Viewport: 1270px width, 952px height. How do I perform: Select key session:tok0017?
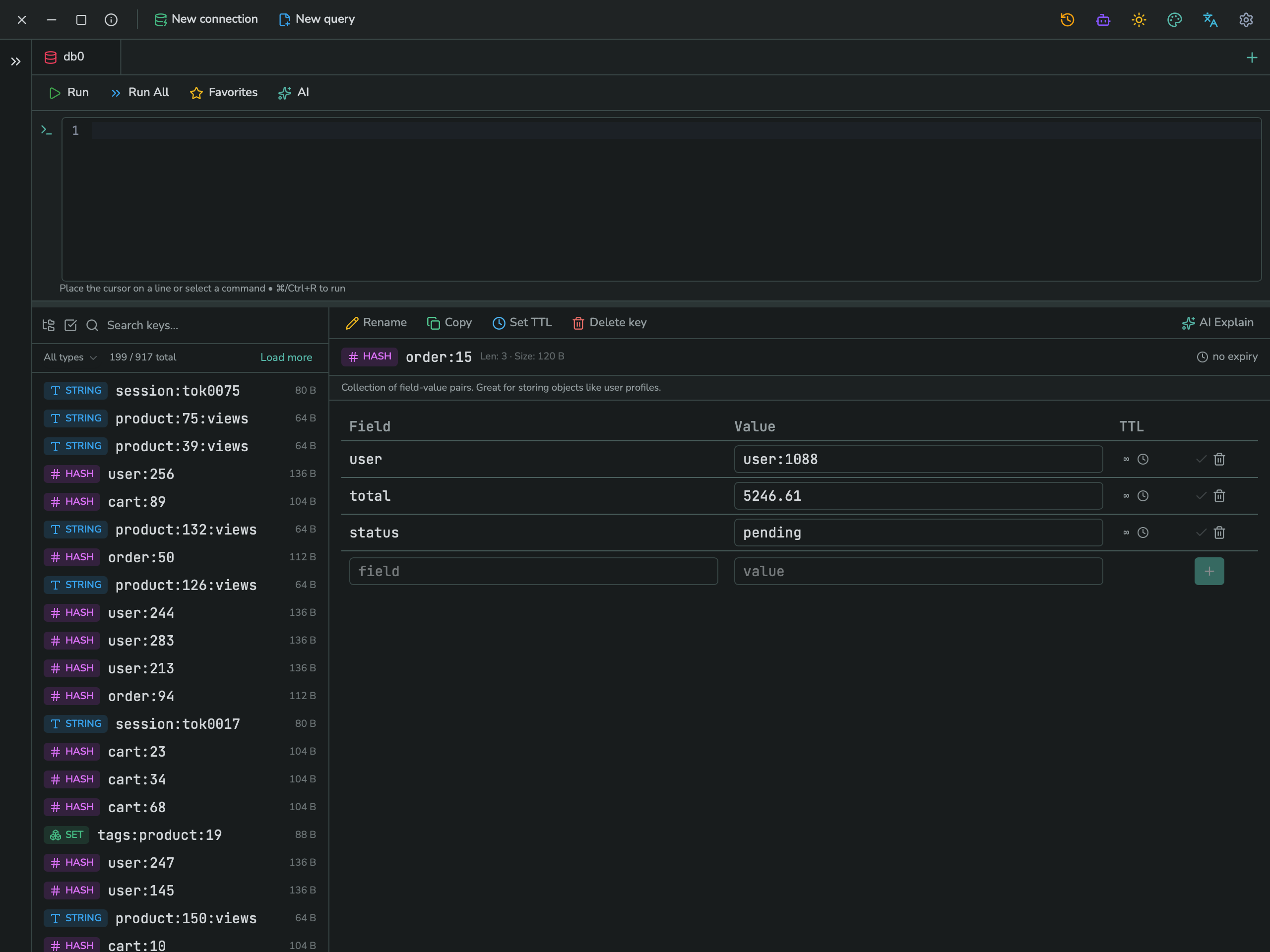(x=180, y=723)
